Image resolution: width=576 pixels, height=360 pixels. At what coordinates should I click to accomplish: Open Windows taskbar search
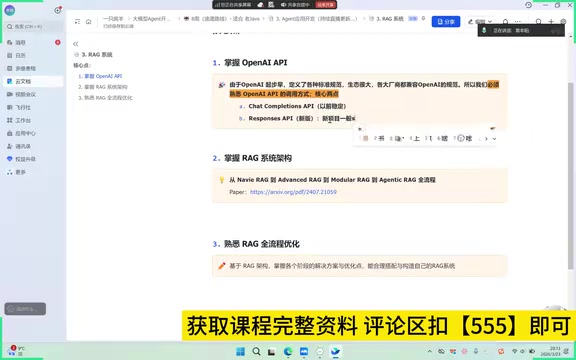point(256,352)
